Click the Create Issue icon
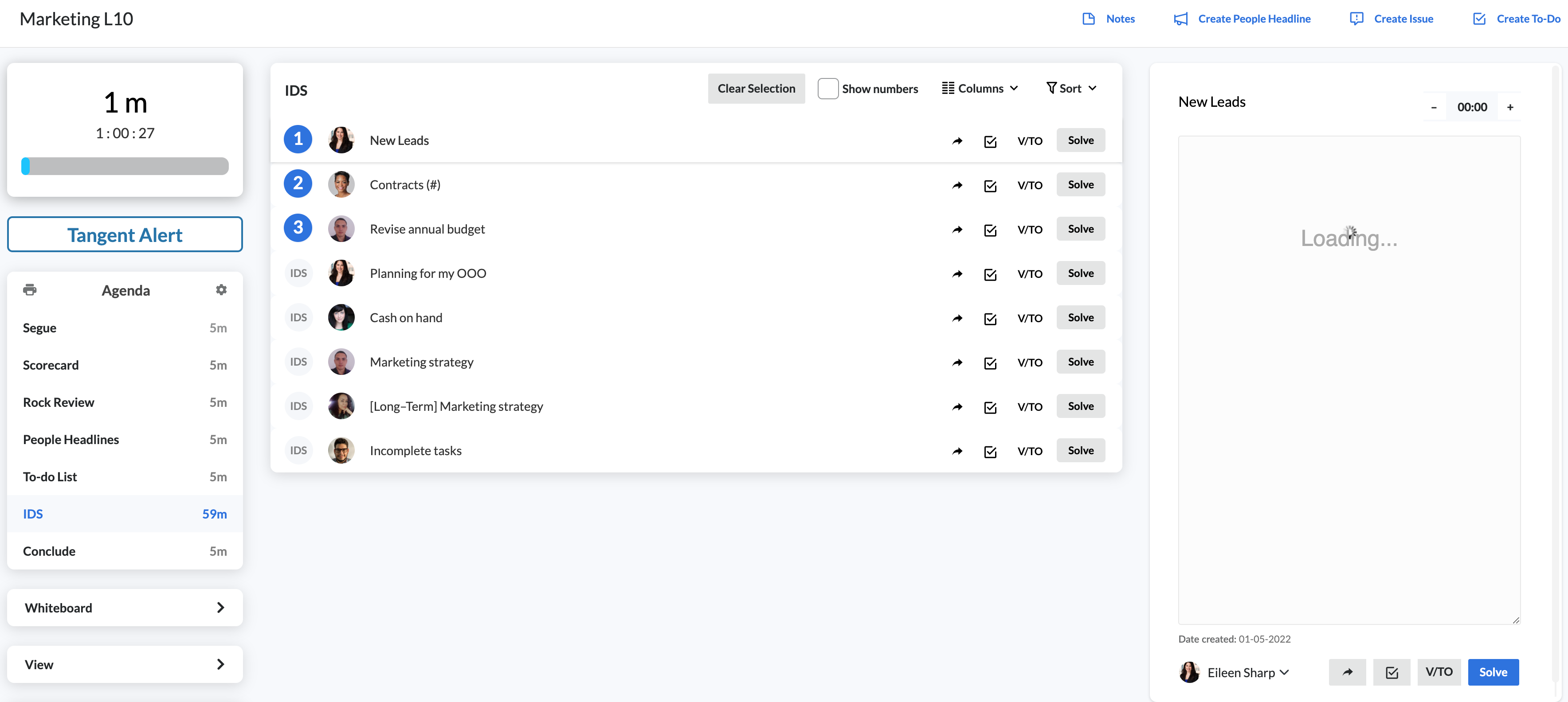The image size is (1568, 702). (x=1357, y=18)
